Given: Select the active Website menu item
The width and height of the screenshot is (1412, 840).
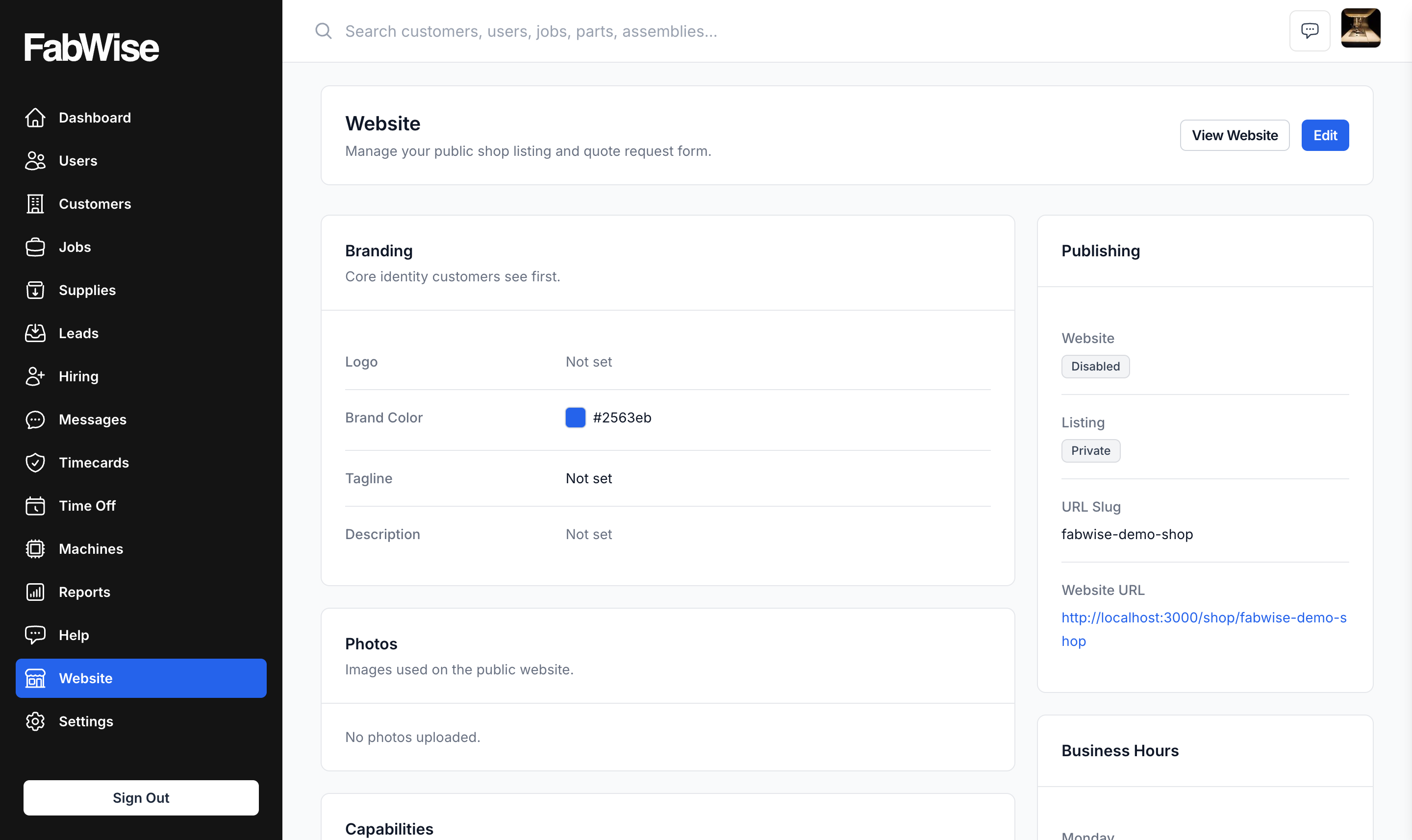Looking at the screenshot, I should tap(141, 678).
